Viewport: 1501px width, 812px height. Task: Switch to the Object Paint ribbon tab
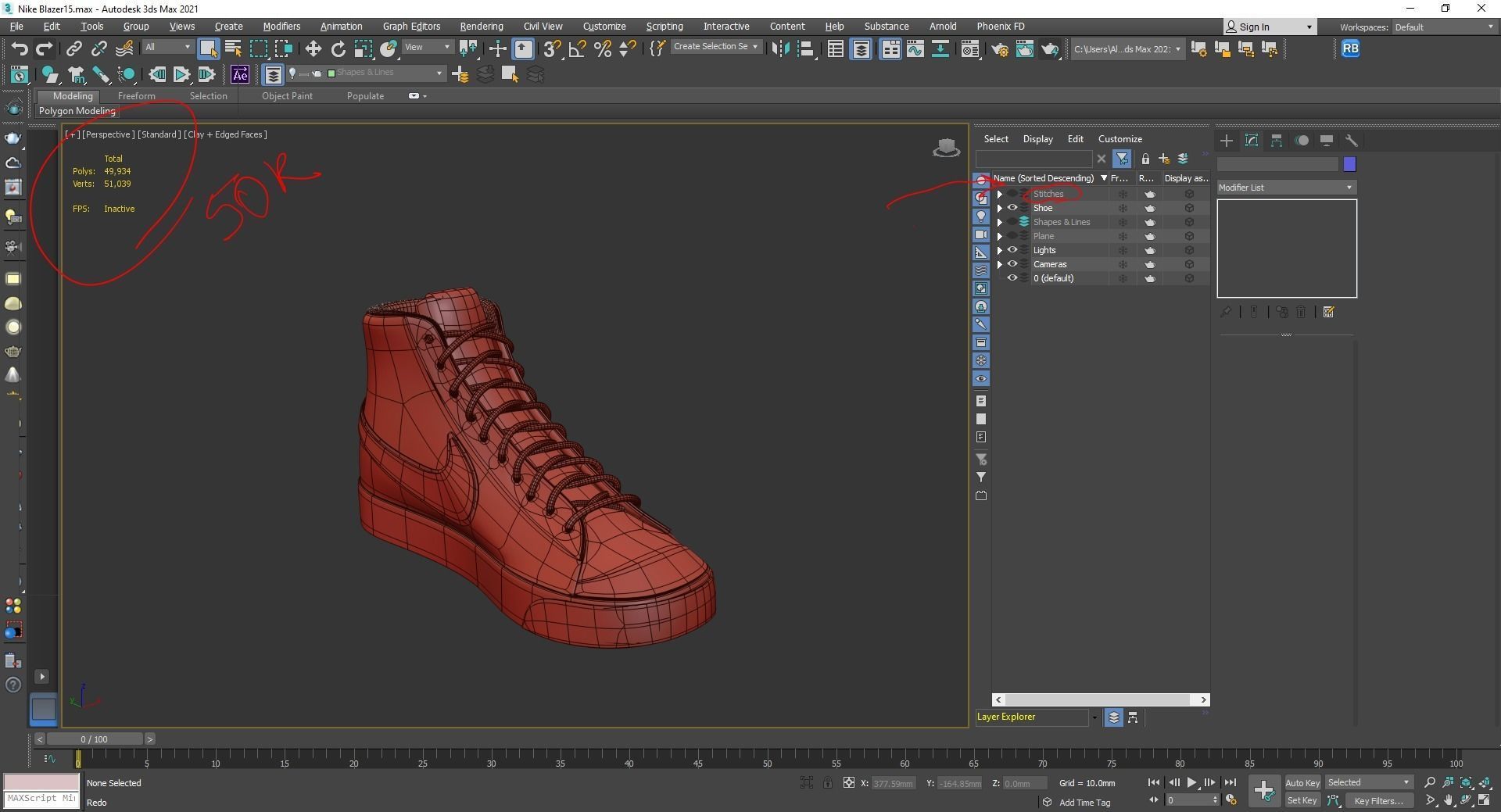[x=287, y=96]
